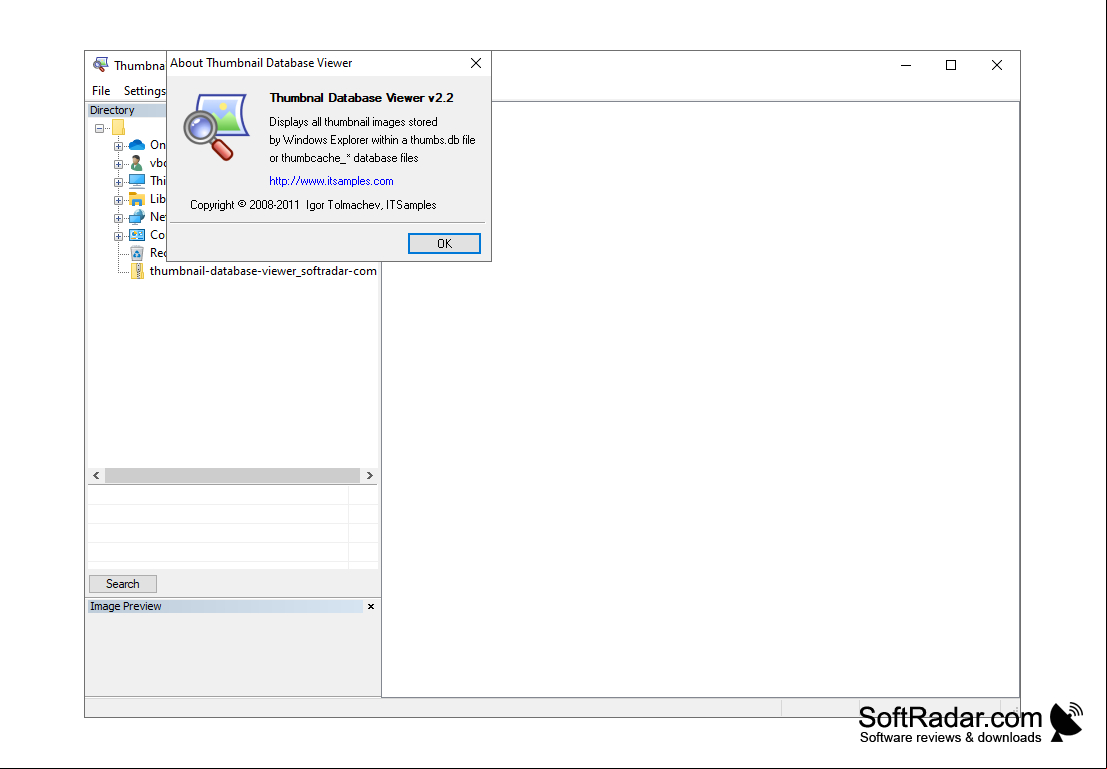Select the user account folder icon
The height and width of the screenshot is (769, 1107).
(x=137, y=163)
